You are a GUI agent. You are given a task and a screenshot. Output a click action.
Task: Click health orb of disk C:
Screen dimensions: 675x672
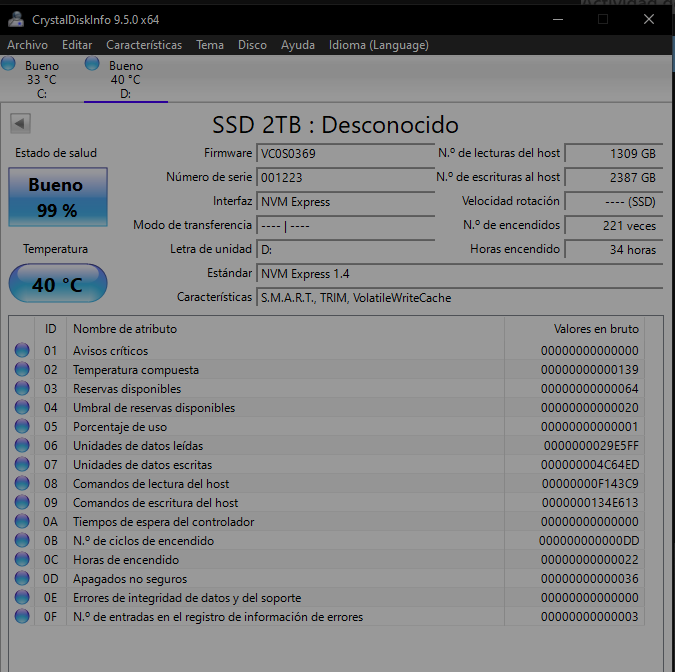(x=8, y=63)
